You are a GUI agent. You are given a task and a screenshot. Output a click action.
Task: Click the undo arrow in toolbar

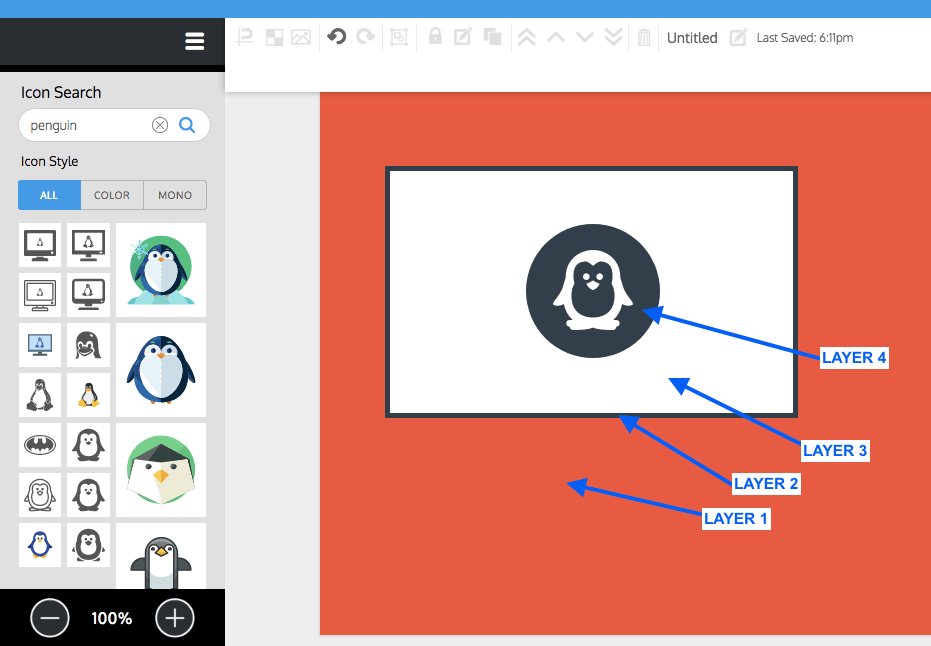click(x=337, y=37)
